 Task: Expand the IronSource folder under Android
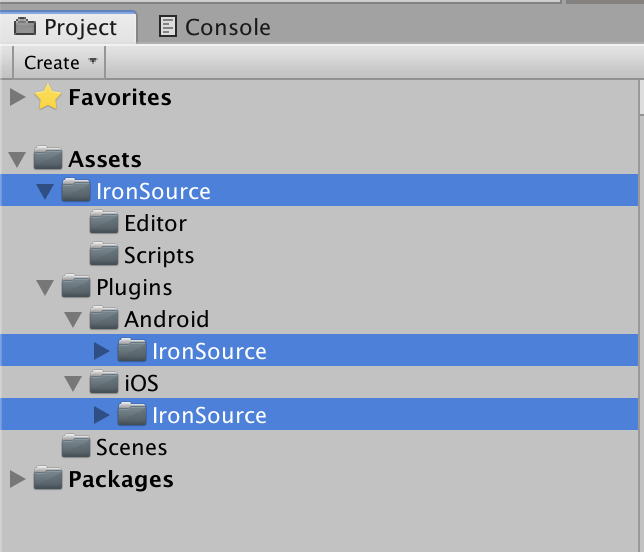pos(101,351)
